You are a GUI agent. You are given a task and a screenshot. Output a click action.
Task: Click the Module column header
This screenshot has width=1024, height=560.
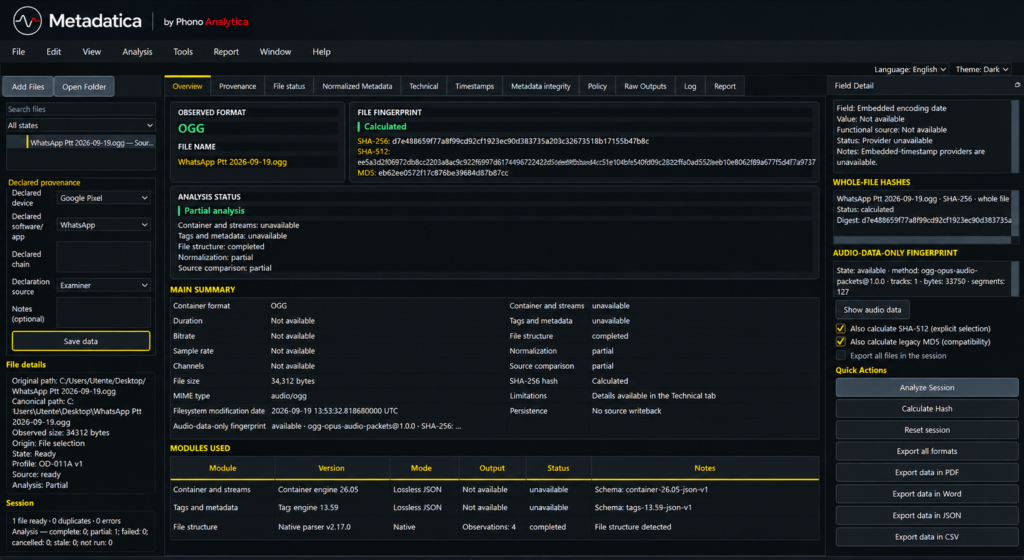(223, 468)
